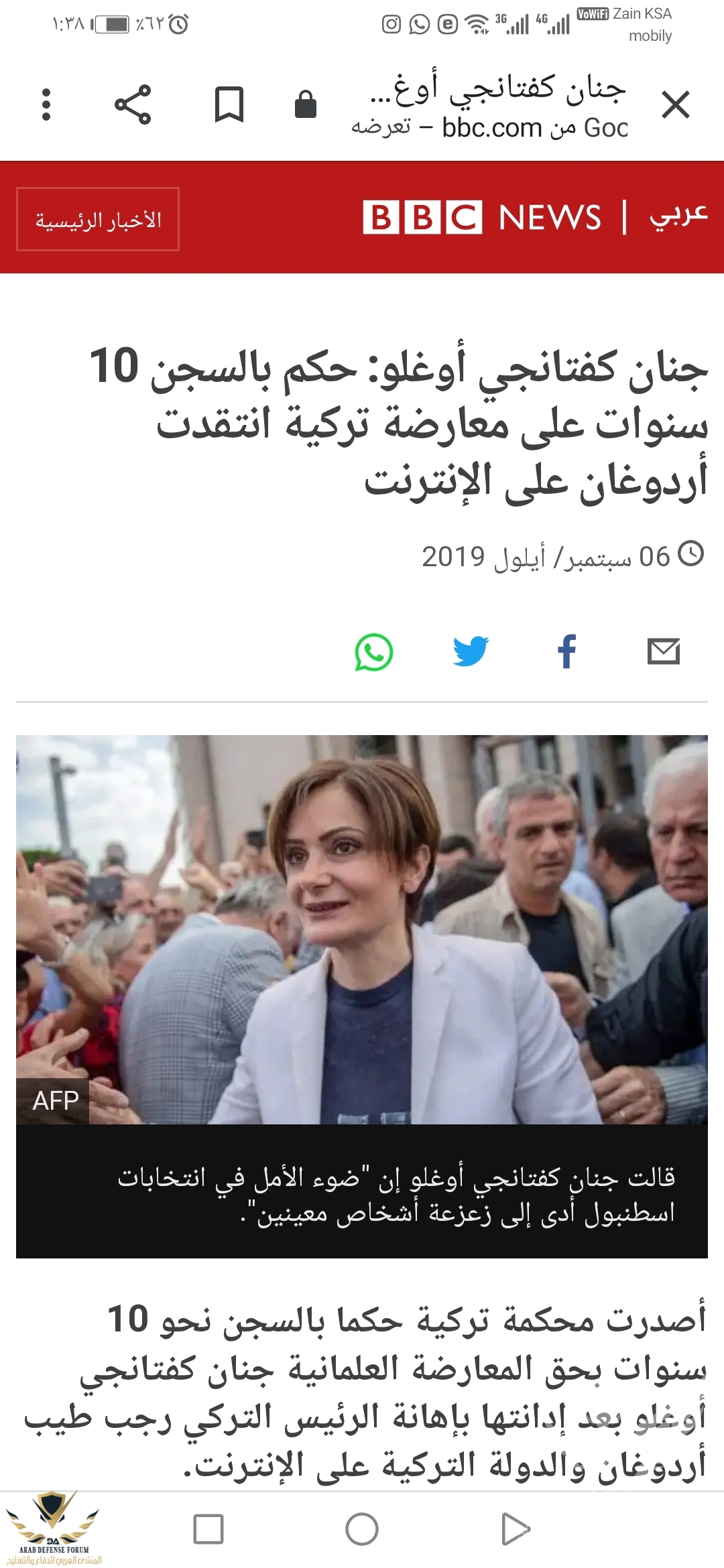Go to BBC News homepage logo
The image size is (724, 1568).
(481, 217)
